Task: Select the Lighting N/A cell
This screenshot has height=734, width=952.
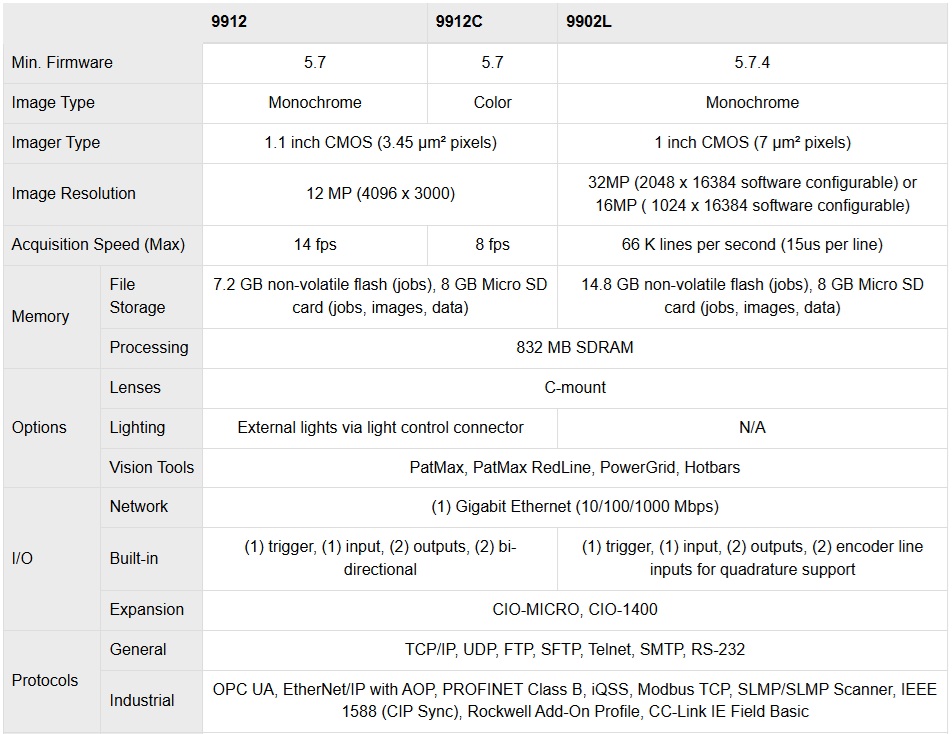Action: point(752,427)
